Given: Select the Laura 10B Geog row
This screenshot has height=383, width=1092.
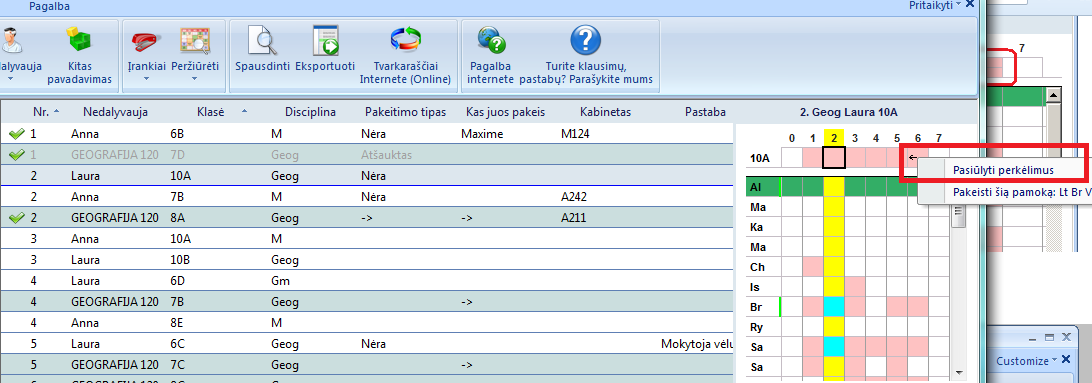Looking at the screenshot, I should coord(368,260).
